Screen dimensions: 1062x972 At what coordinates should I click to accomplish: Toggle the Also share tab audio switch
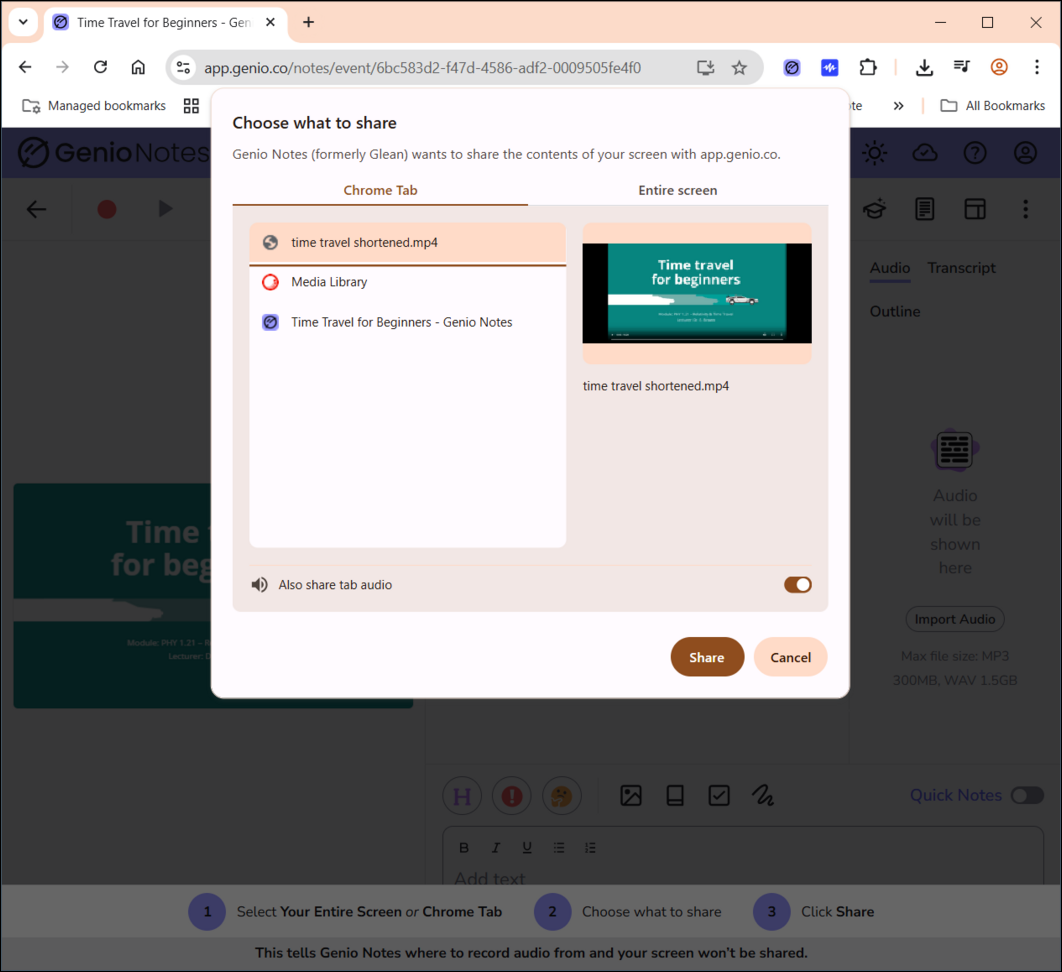(797, 585)
